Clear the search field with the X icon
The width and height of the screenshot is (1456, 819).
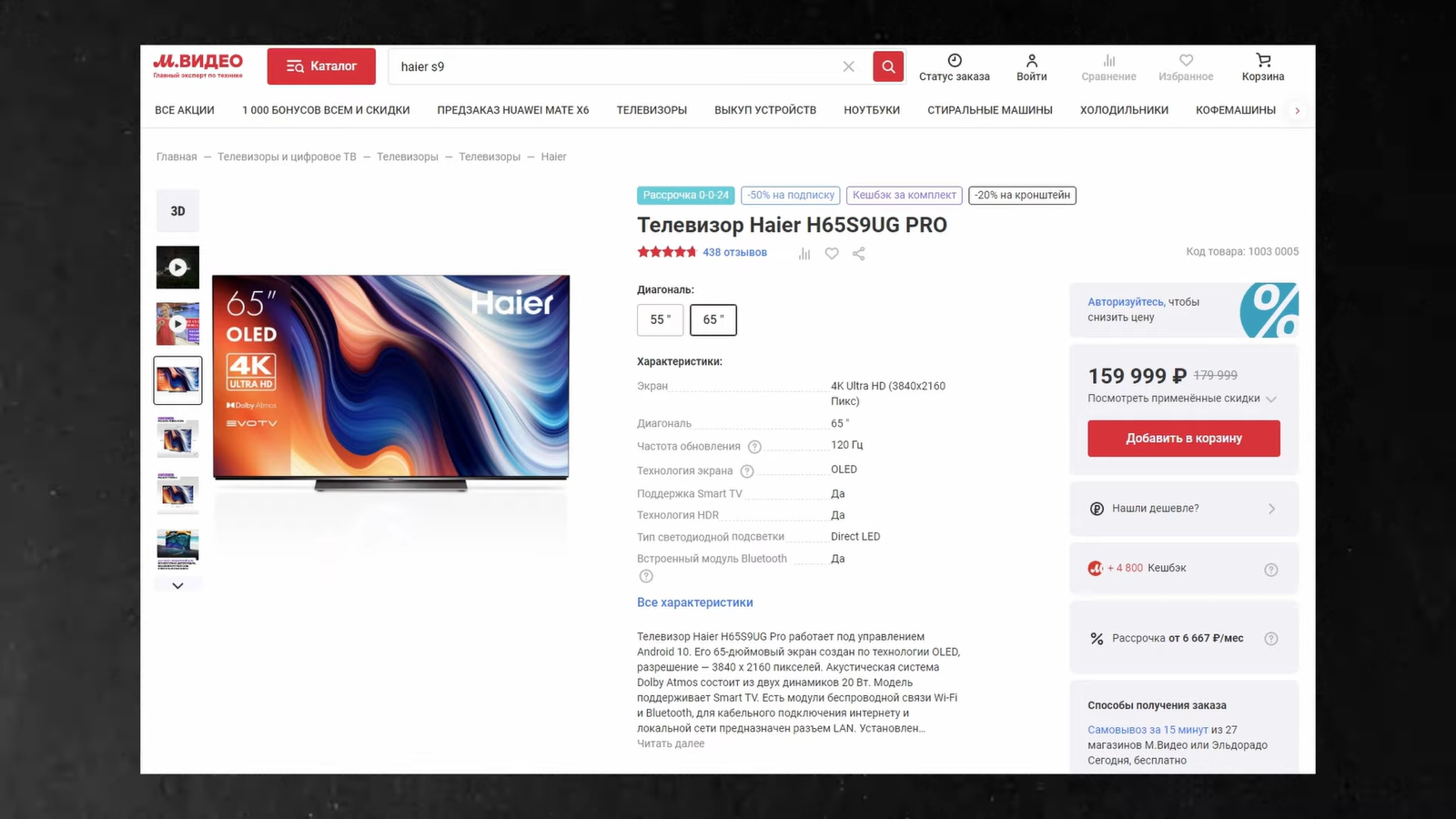(x=848, y=66)
